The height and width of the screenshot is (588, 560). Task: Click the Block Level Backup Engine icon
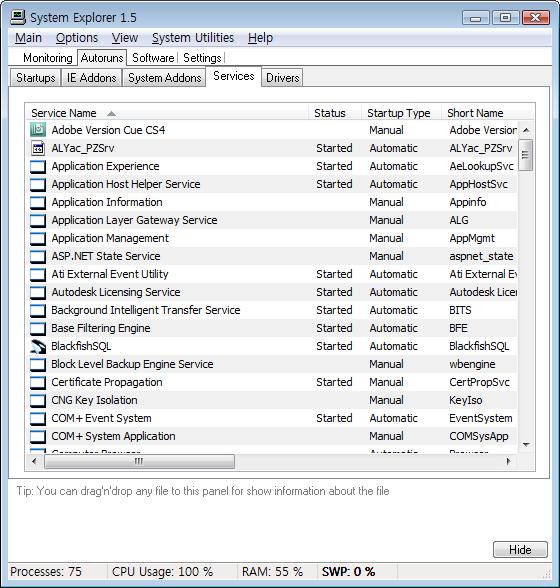click(38, 364)
